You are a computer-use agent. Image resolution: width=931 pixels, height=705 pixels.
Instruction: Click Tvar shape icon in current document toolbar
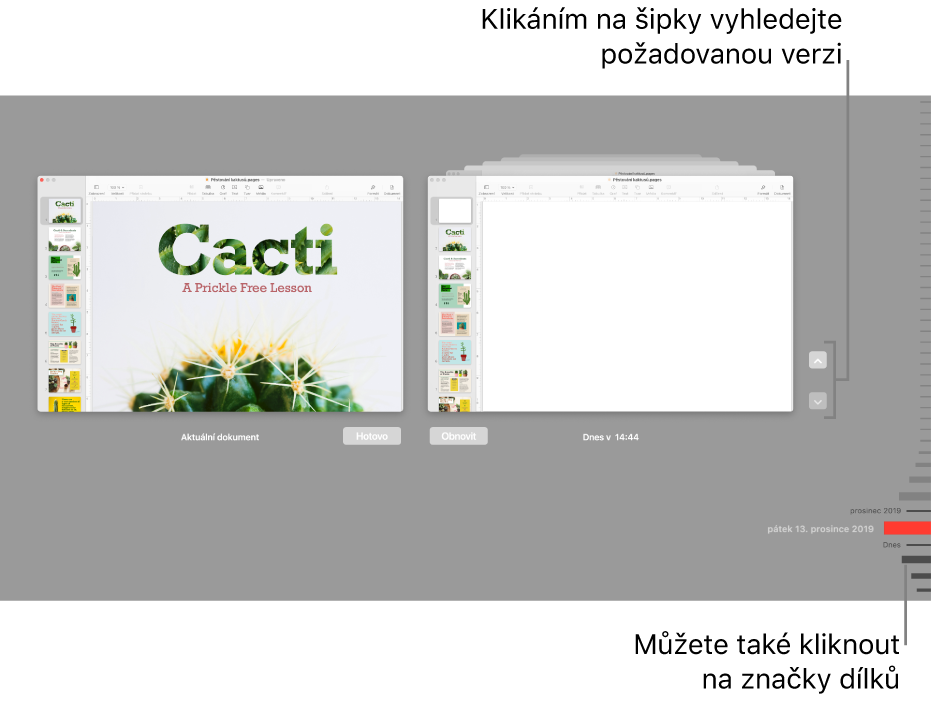tap(247, 189)
